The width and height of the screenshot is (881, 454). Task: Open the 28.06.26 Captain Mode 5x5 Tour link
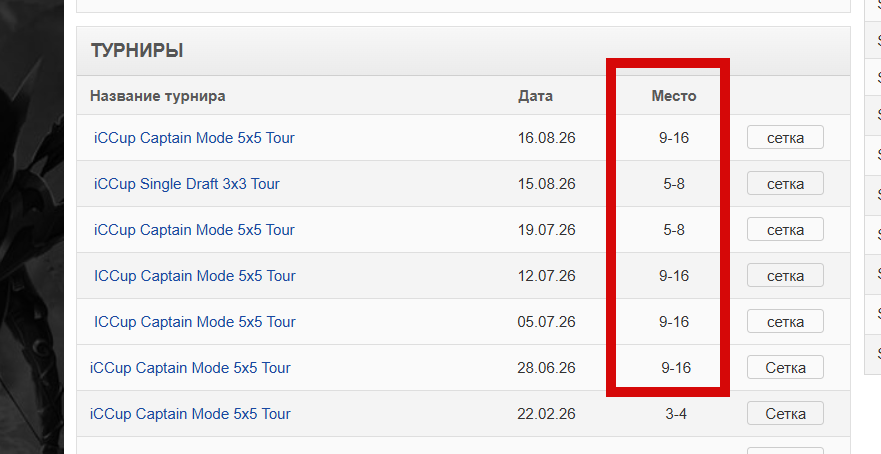[x=190, y=368]
